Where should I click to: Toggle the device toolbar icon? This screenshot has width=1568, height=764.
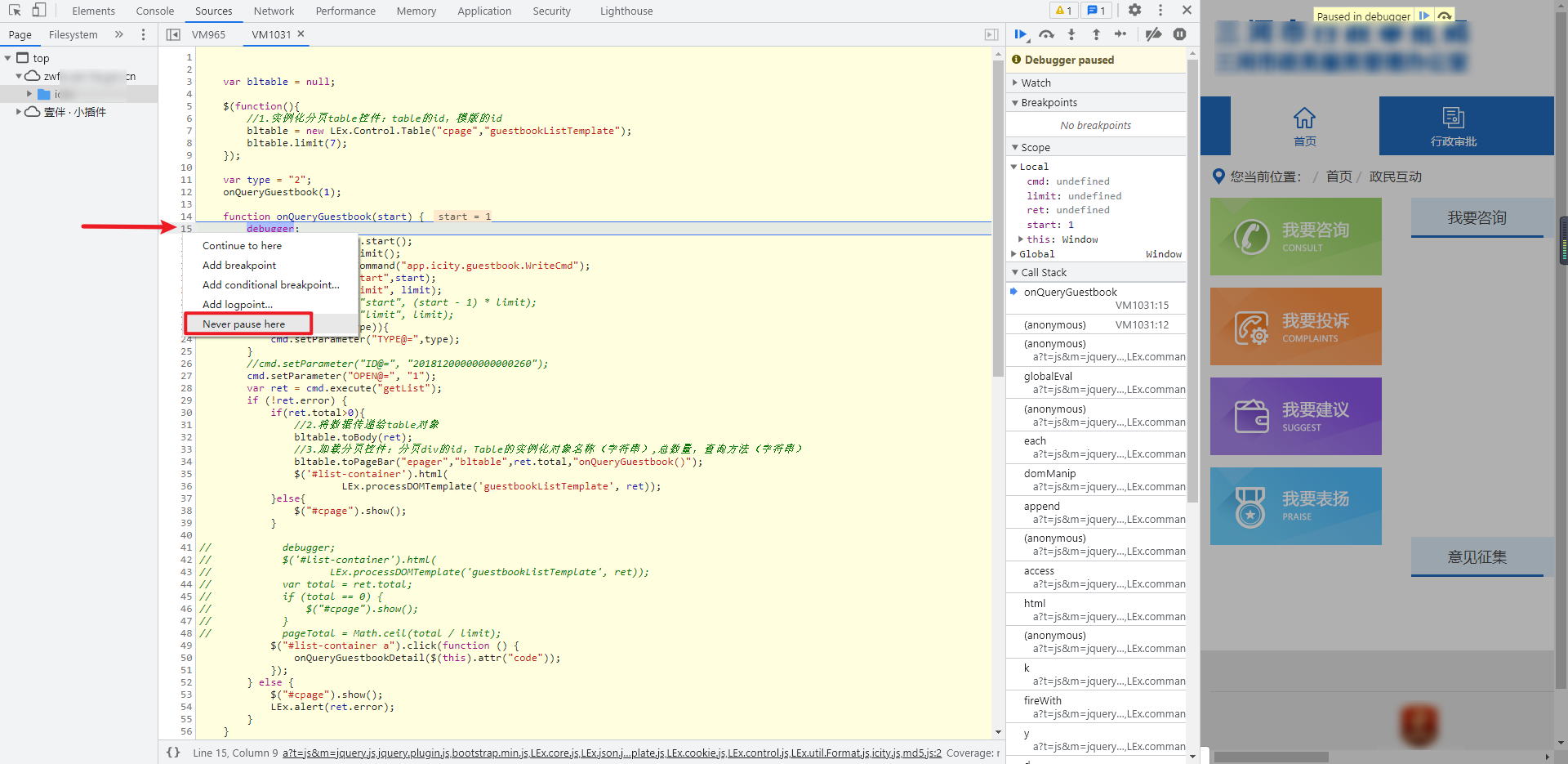[38, 11]
